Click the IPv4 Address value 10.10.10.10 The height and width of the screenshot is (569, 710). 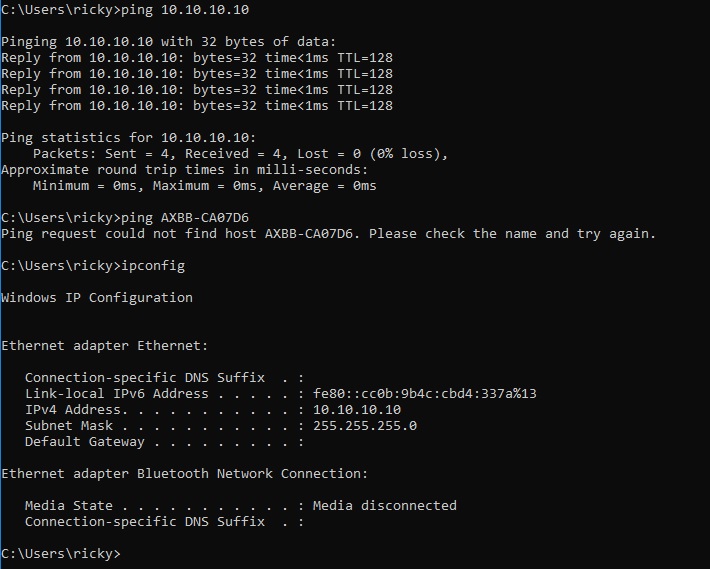tap(357, 410)
